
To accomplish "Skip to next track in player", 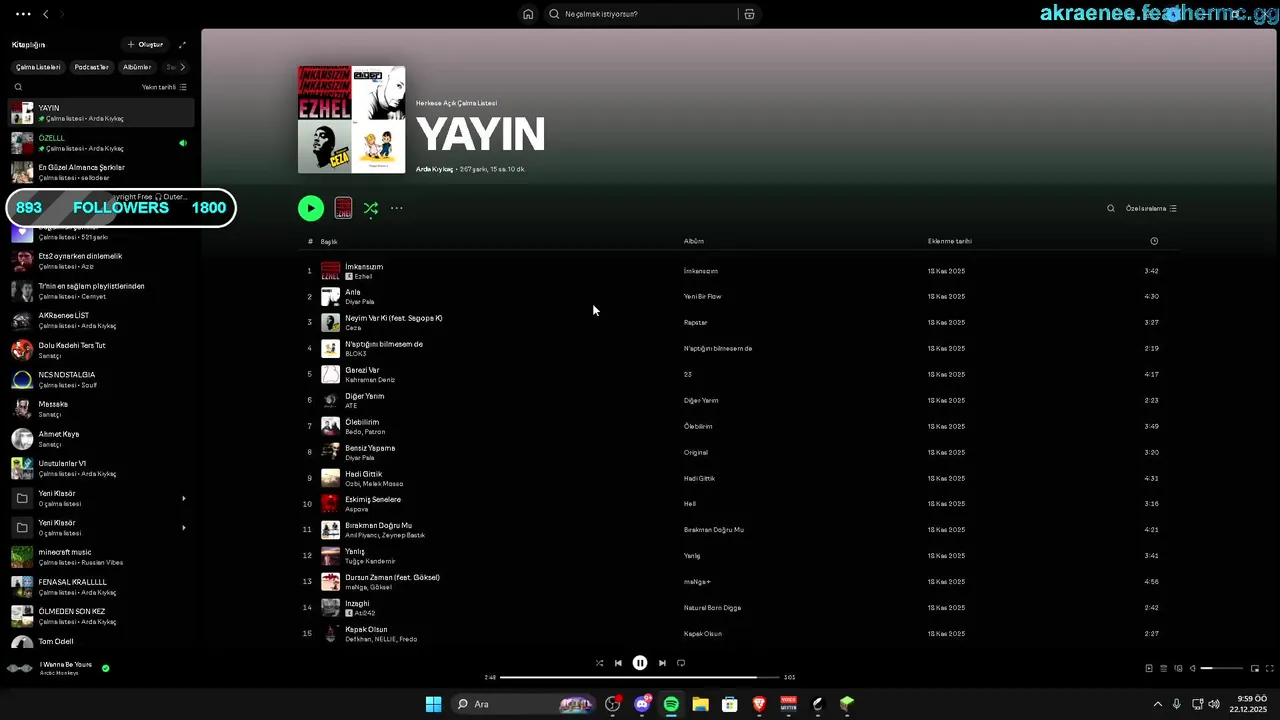I will tap(662, 663).
